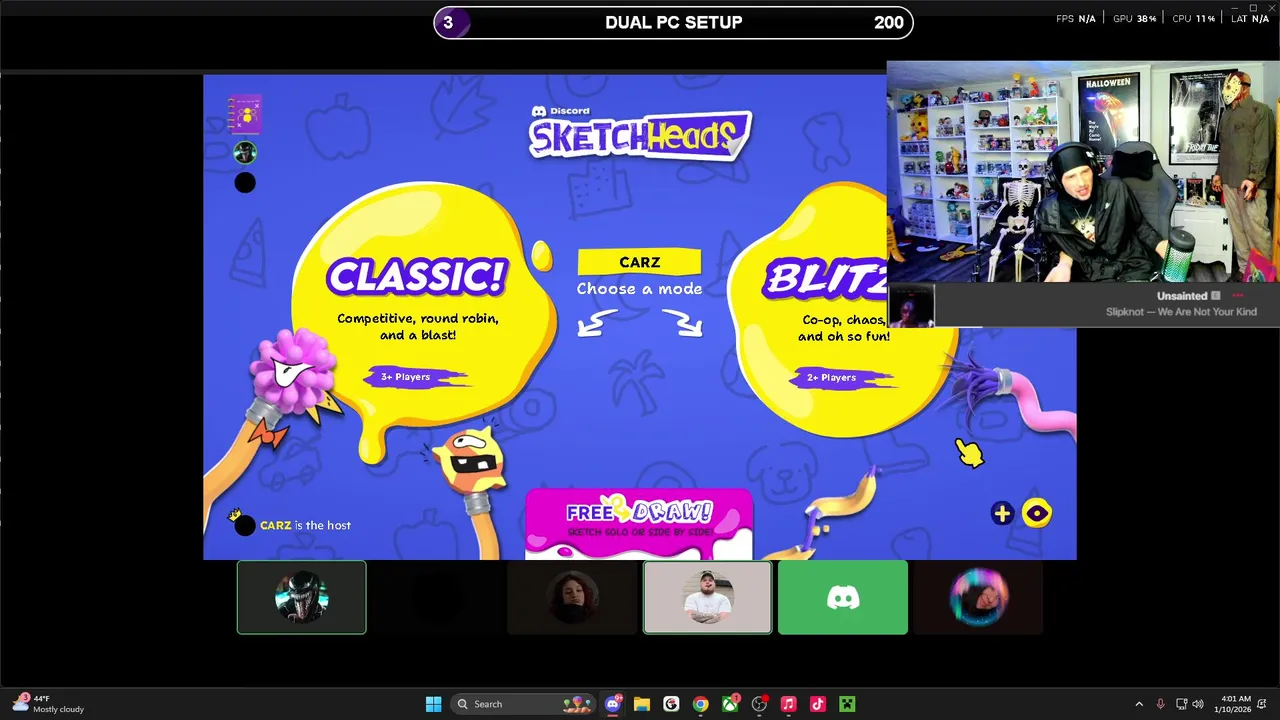The width and height of the screenshot is (1280, 720).
Task: Open Google Chrome from the taskbar
Action: coord(700,704)
